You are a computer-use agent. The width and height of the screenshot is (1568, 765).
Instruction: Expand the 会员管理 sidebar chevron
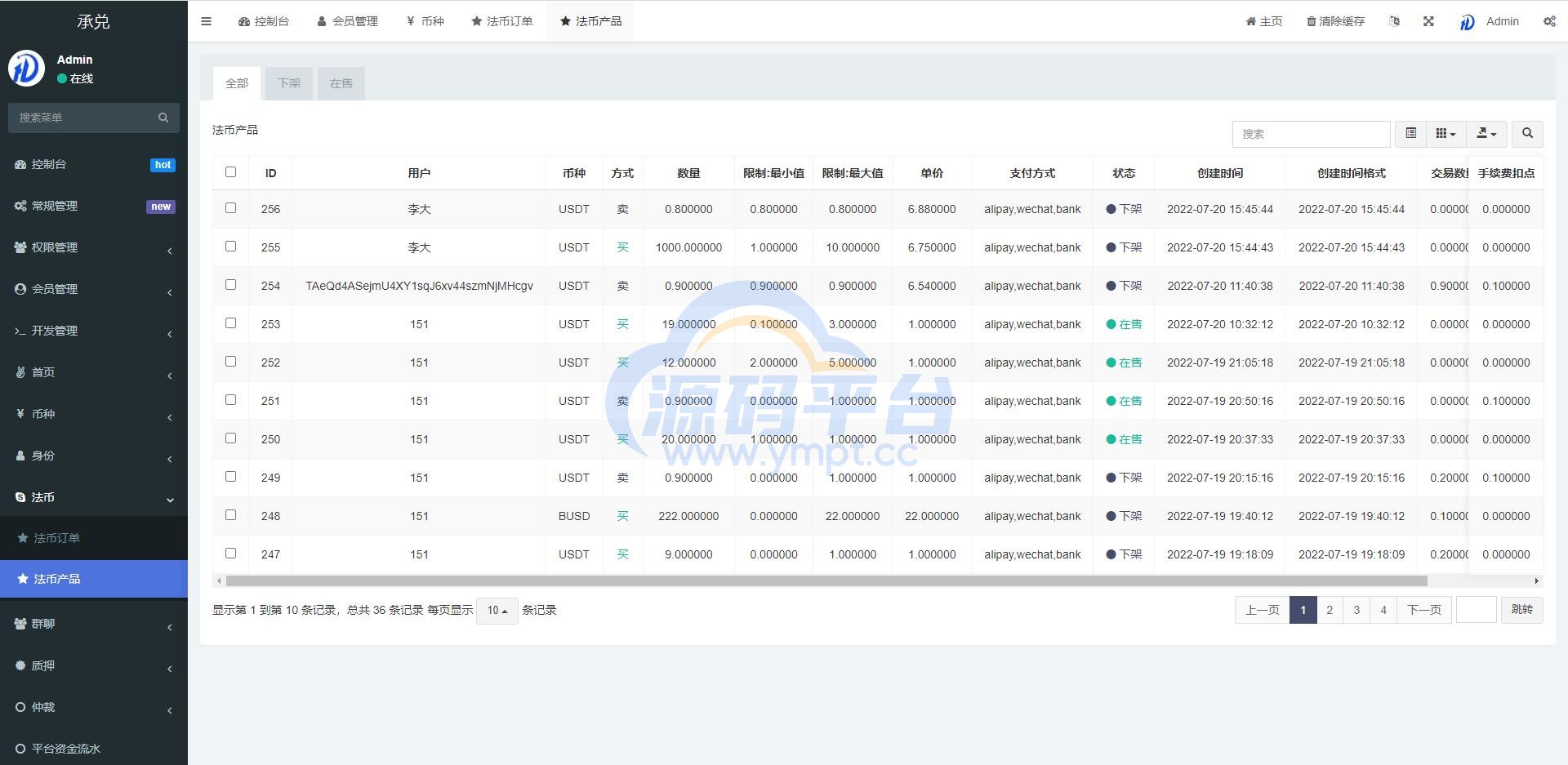[x=170, y=292]
